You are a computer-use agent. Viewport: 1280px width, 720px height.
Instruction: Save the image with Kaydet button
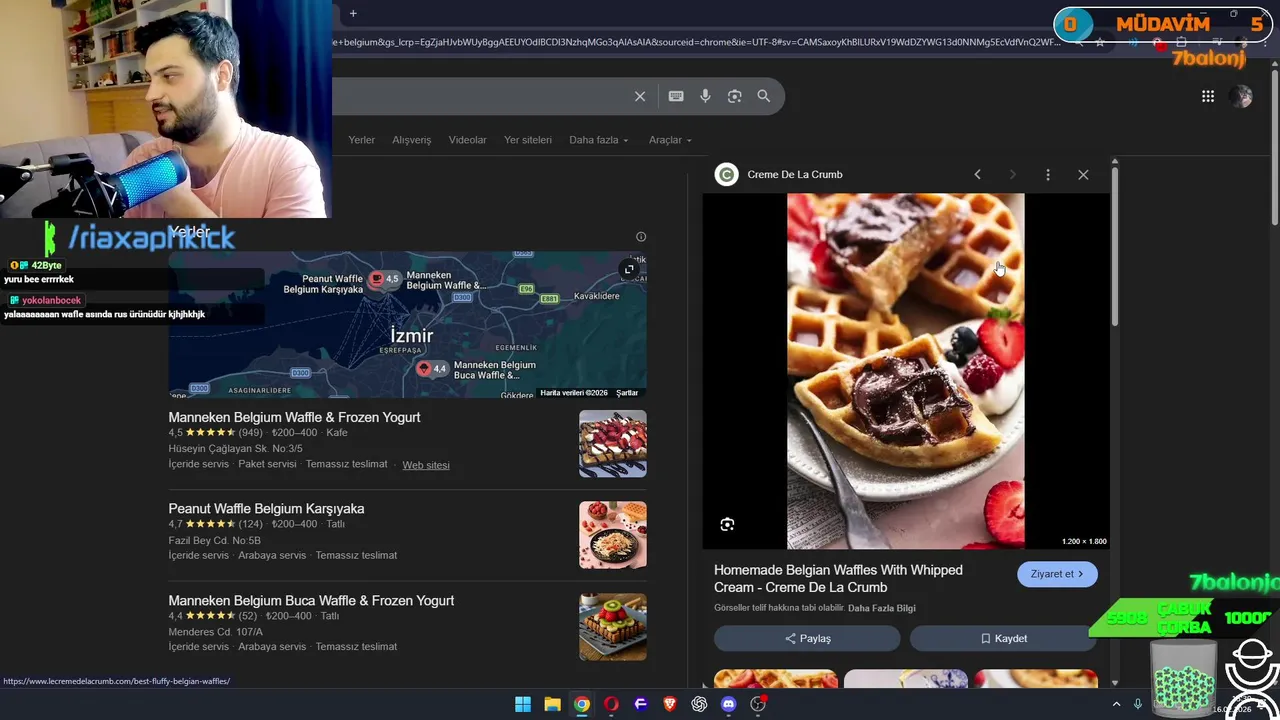tap(1003, 638)
